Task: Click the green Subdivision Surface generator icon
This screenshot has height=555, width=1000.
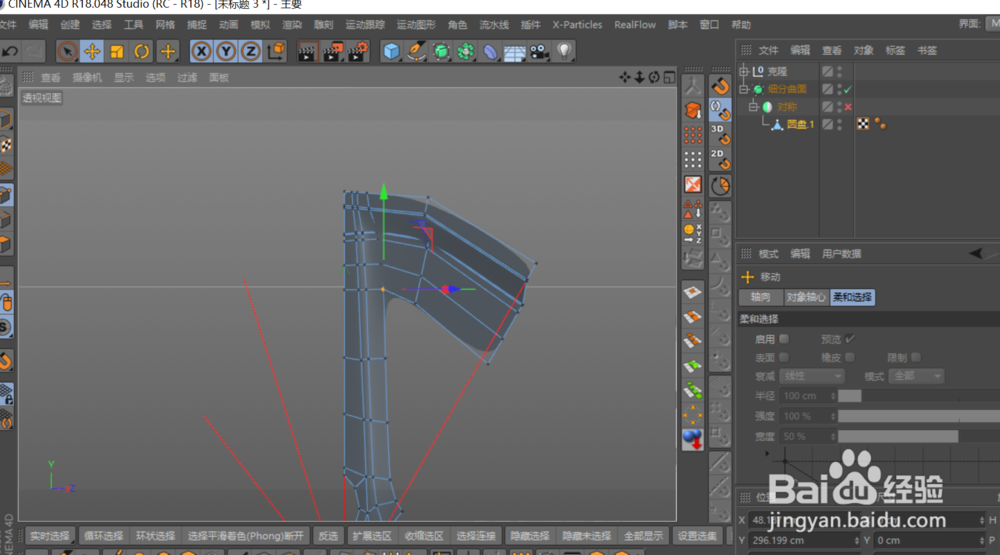Action: click(x=441, y=52)
